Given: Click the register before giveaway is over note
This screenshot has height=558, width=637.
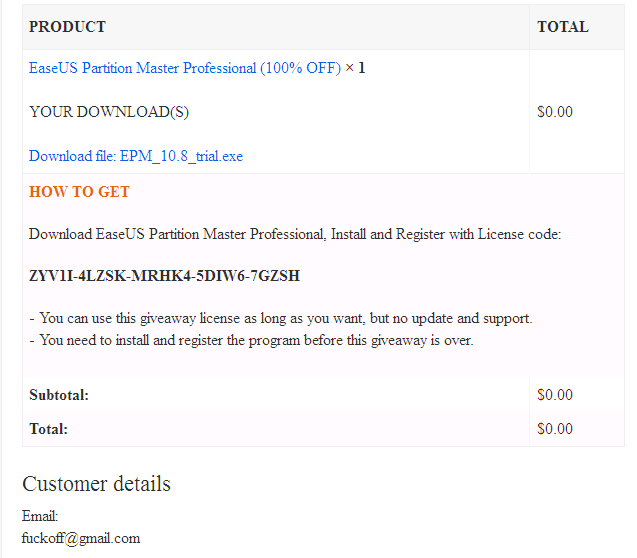Looking at the screenshot, I should [251, 340].
